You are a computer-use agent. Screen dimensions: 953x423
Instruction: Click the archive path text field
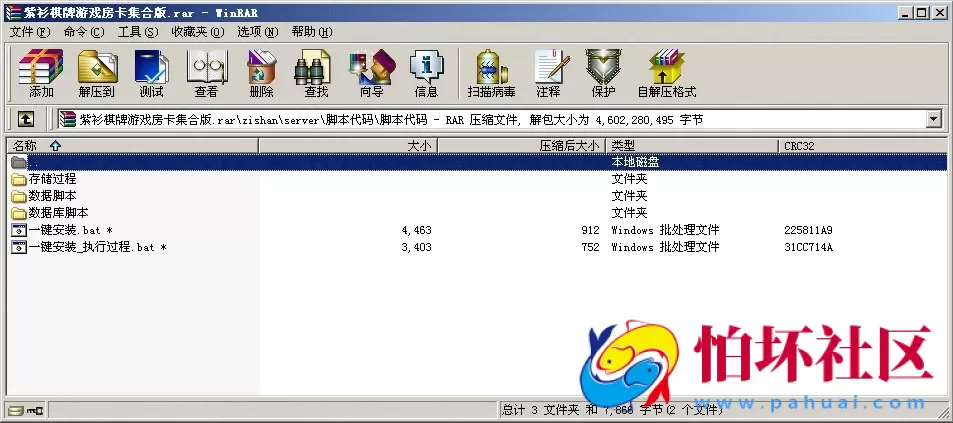click(492, 120)
